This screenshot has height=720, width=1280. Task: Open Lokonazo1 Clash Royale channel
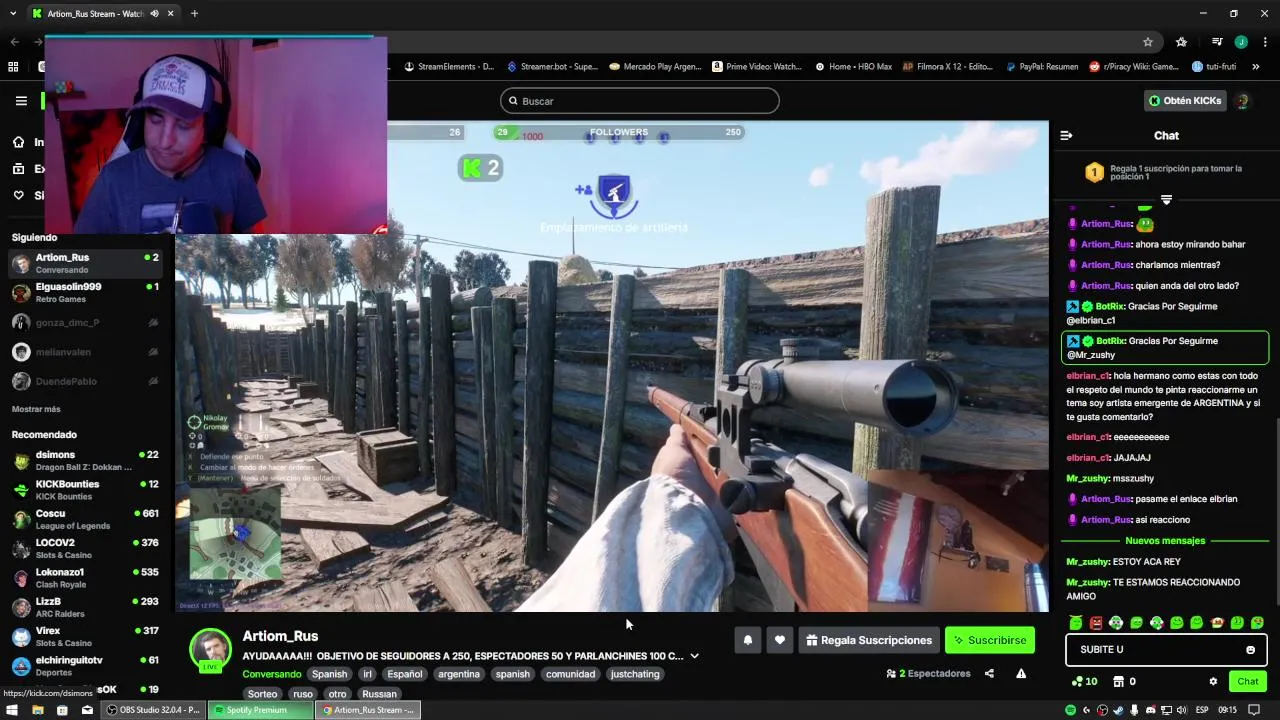pyautogui.click(x=85, y=578)
